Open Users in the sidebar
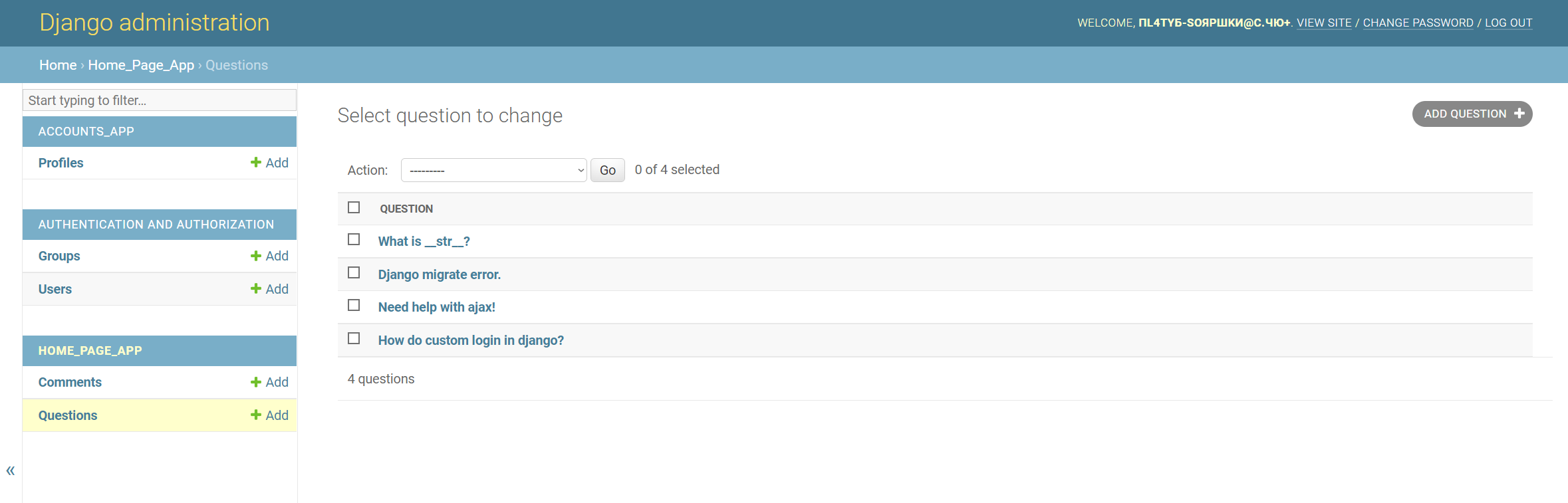The width and height of the screenshot is (1568, 503). point(55,289)
